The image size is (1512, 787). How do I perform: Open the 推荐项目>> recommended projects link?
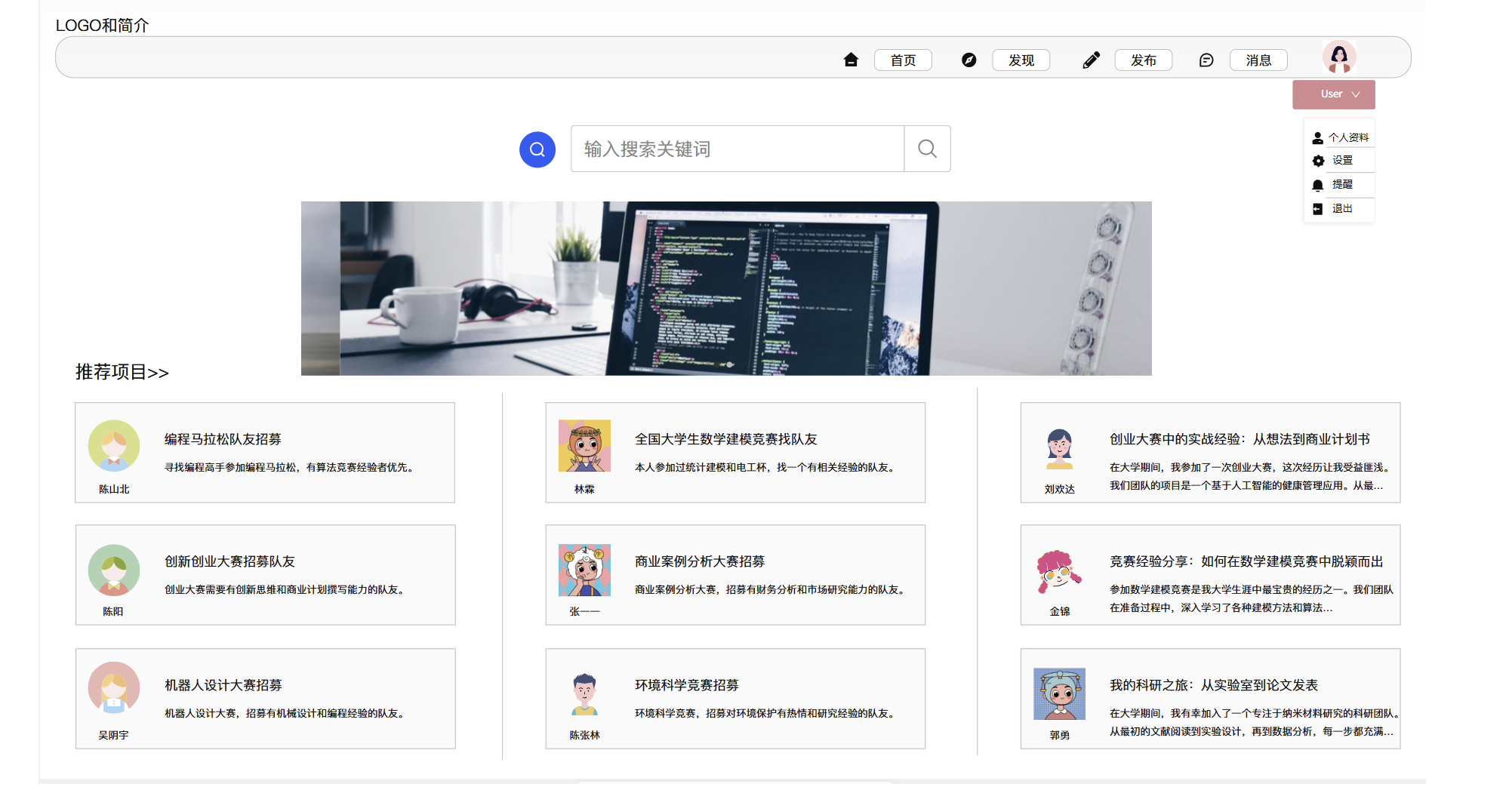(122, 372)
